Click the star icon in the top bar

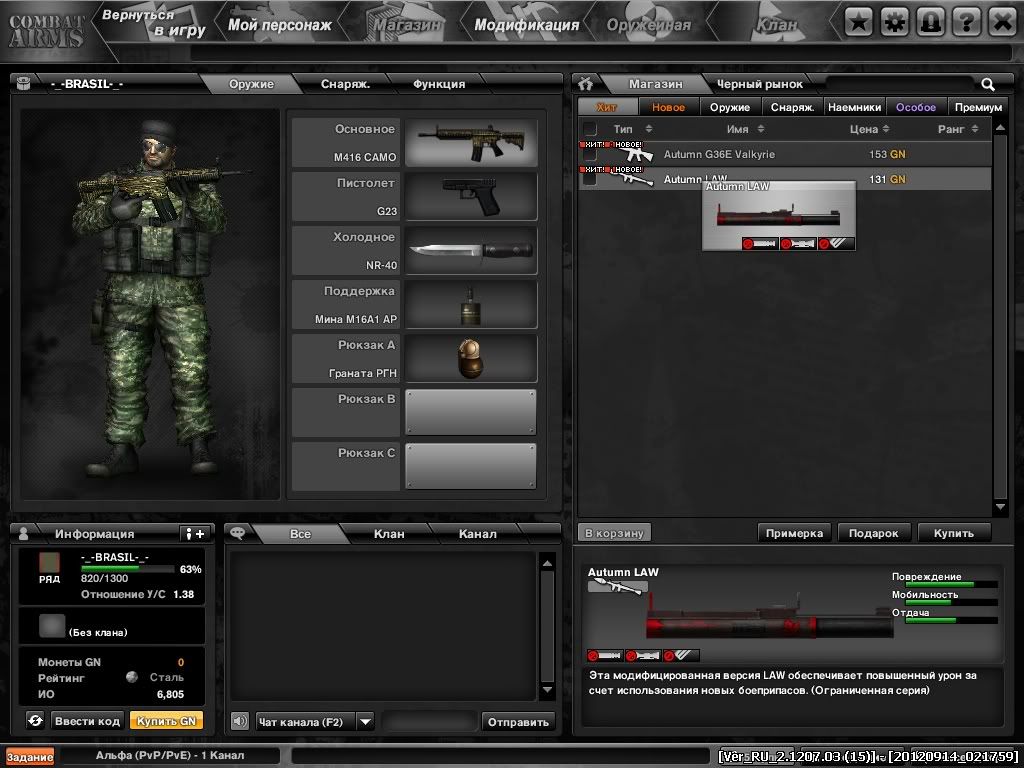click(x=857, y=20)
